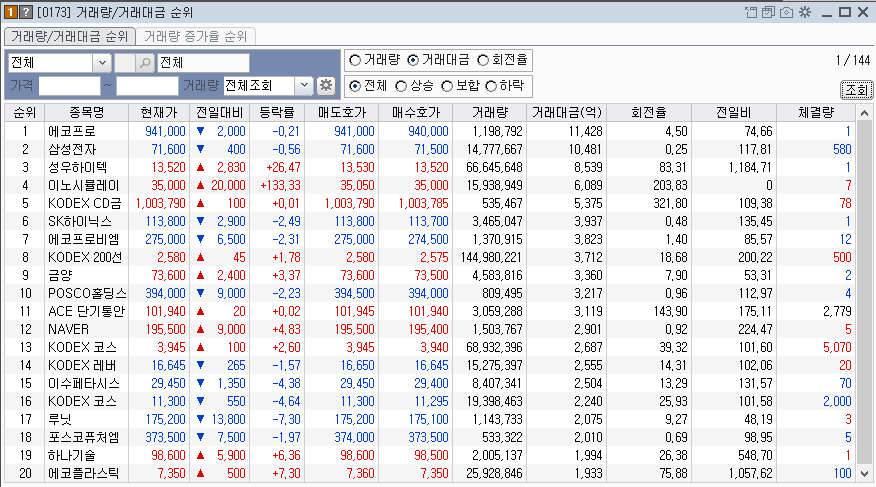The width and height of the screenshot is (876, 487).
Task: Select the POSCO홀딩스 stock name
Action: pyautogui.click(x=87, y=293)
